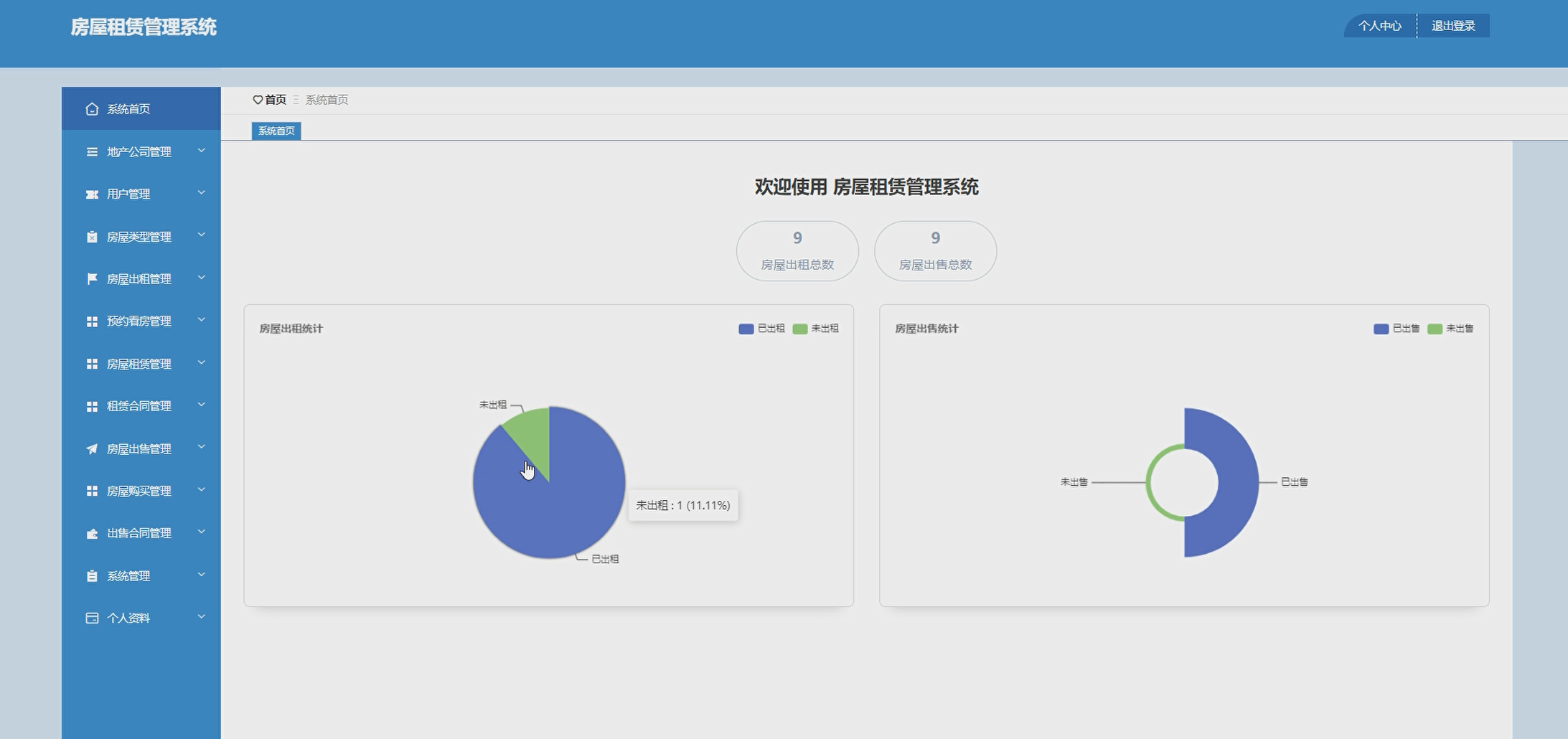Open the 租赁合同管理 menu item

141,406
